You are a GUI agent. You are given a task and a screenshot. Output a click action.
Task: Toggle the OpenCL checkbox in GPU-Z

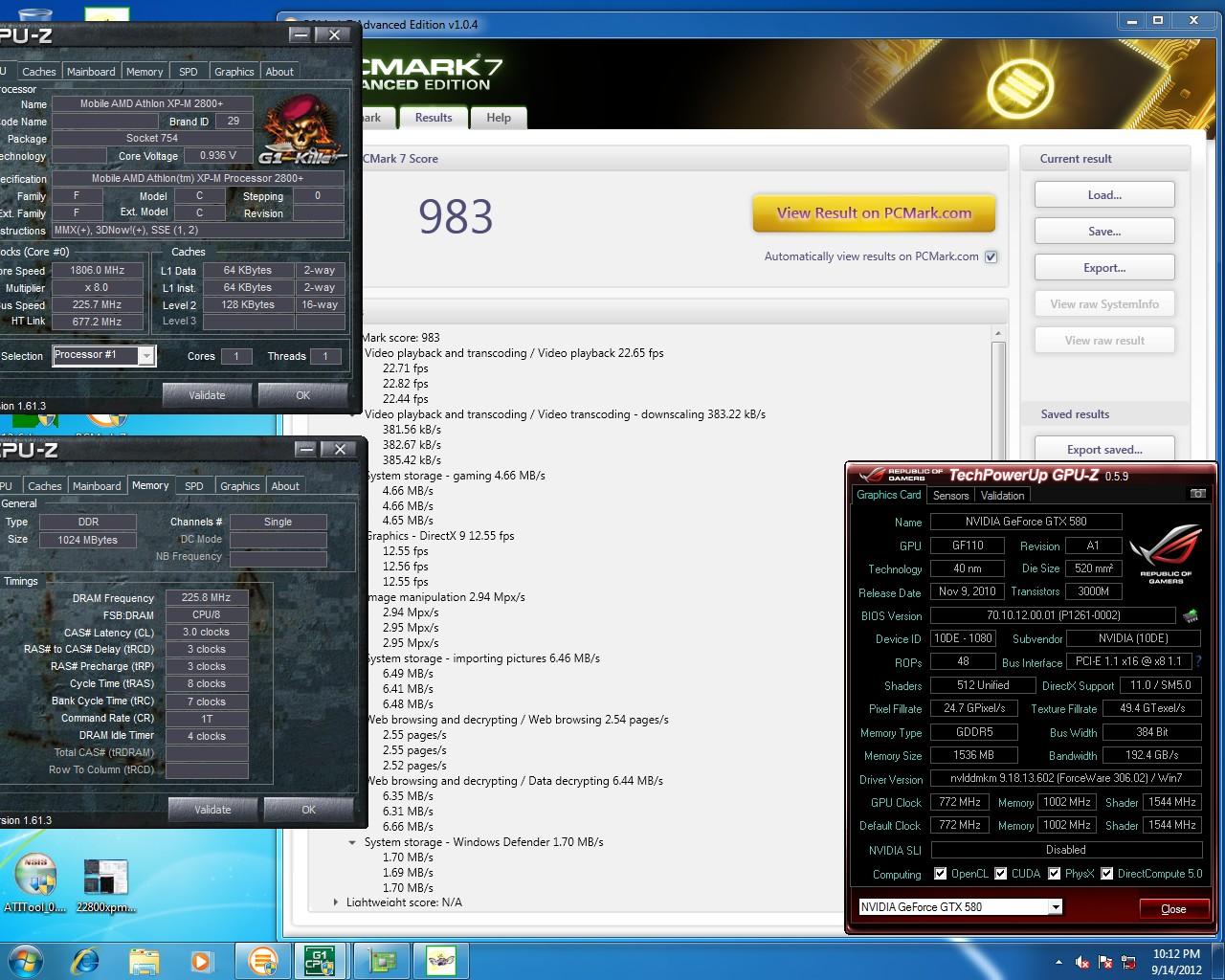pyautogui.click(x=940, y=873)
